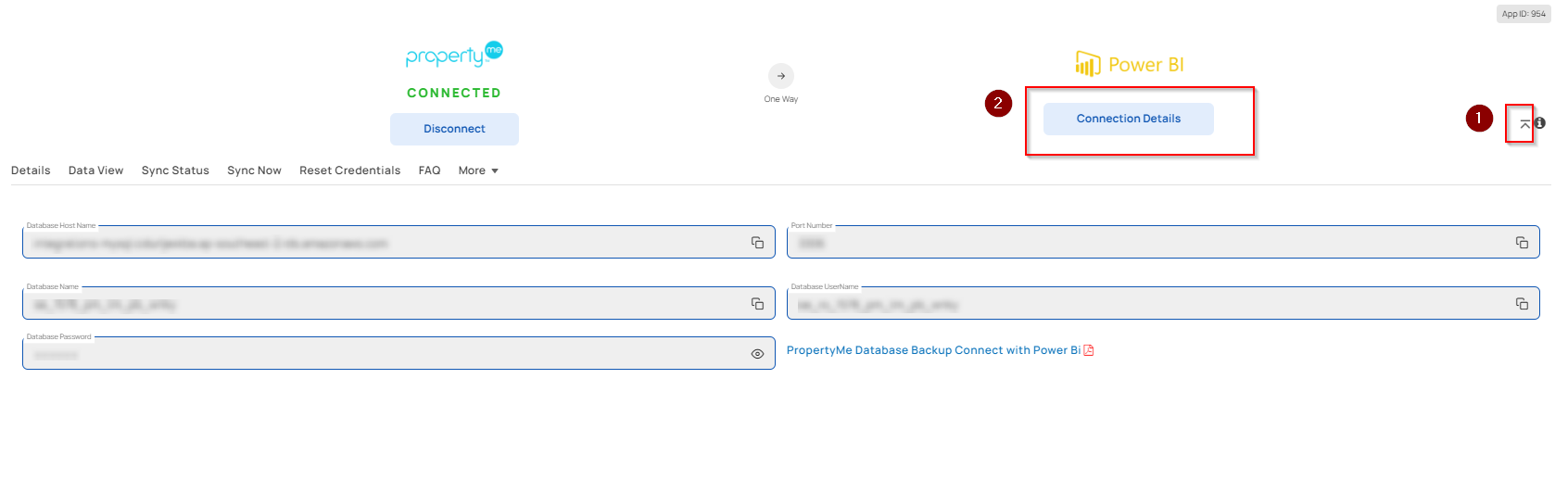Click the One Way sync arrow icon

pos(781,76)
